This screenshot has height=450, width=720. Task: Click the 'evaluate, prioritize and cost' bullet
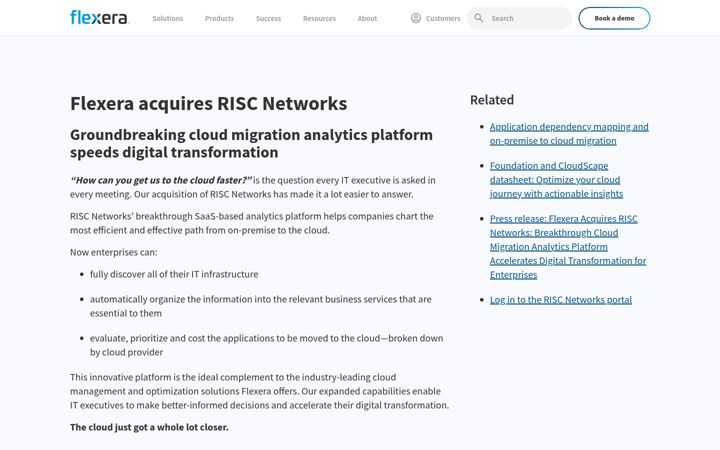tap(267, 345)
